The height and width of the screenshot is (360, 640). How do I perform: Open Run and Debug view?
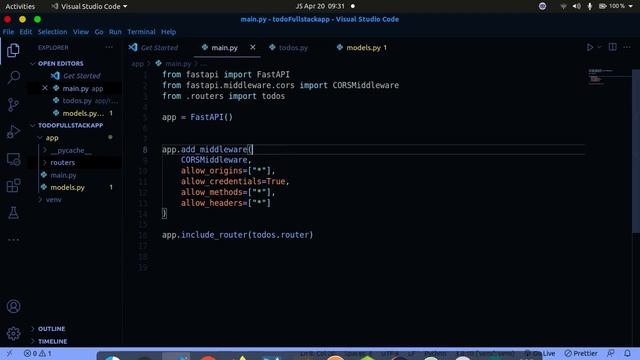(x=13, y=132)
